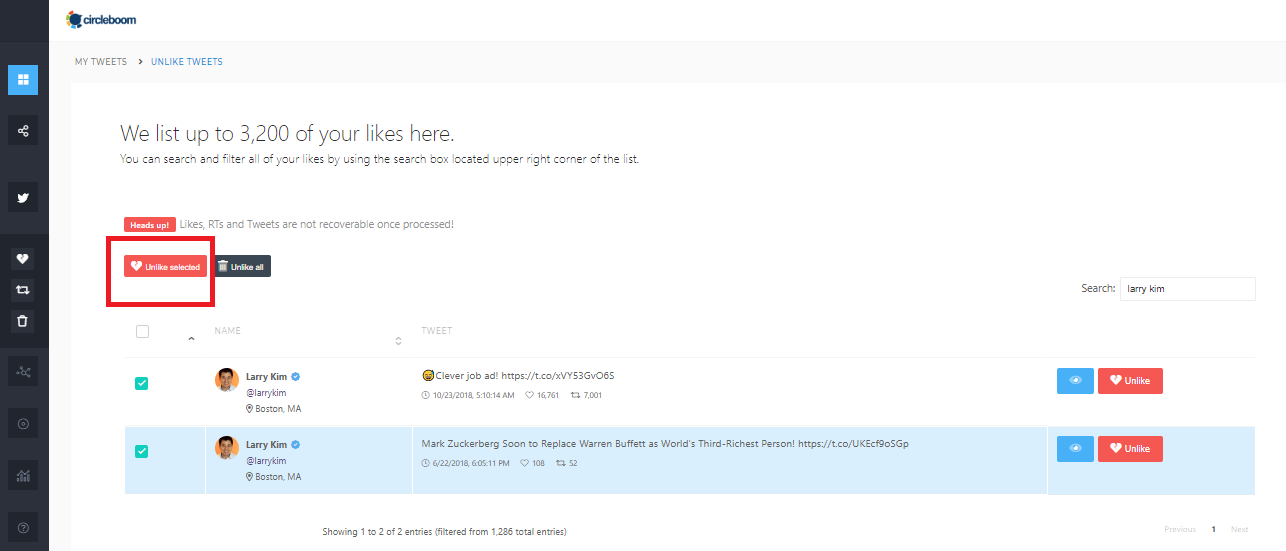
Task: Click the Showing 1 to 2 entries text
Action: [445, 531]
